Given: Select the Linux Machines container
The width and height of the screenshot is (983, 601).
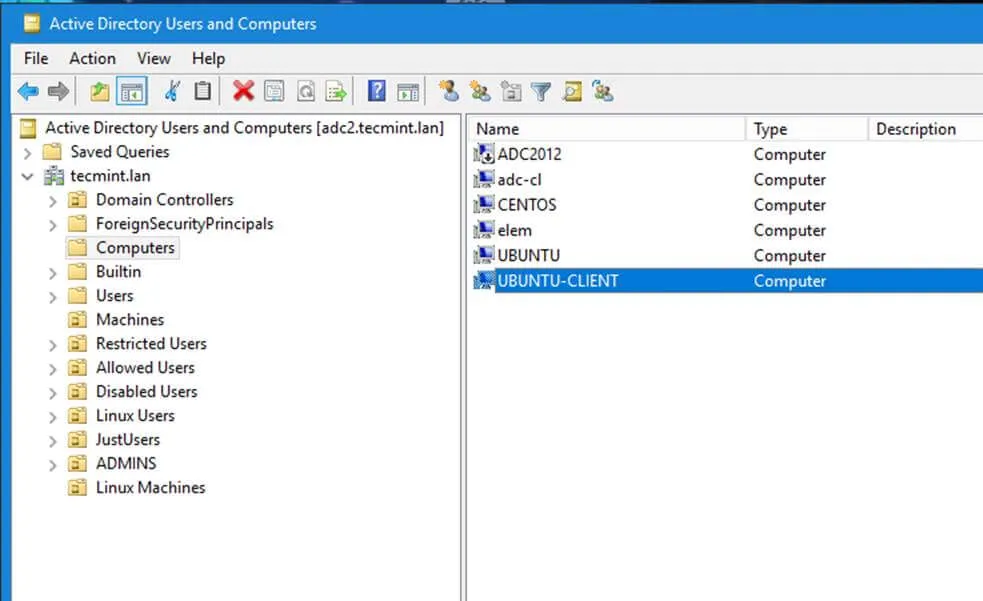Looking at the screenshot, I should pyautogui.click(x=150, y=488).
